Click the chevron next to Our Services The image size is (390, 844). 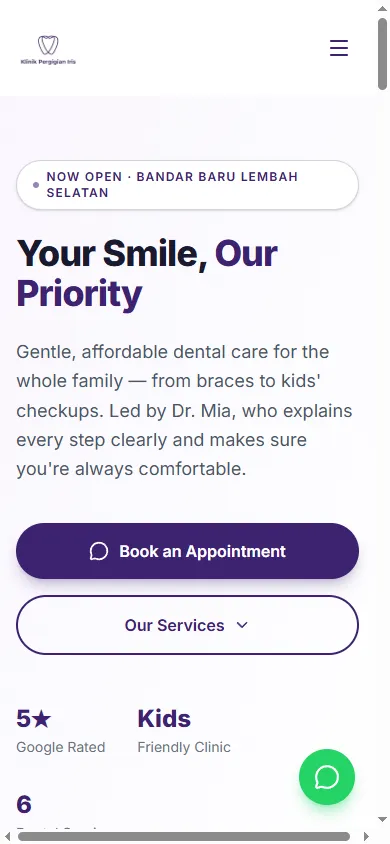tap(242, 625)
